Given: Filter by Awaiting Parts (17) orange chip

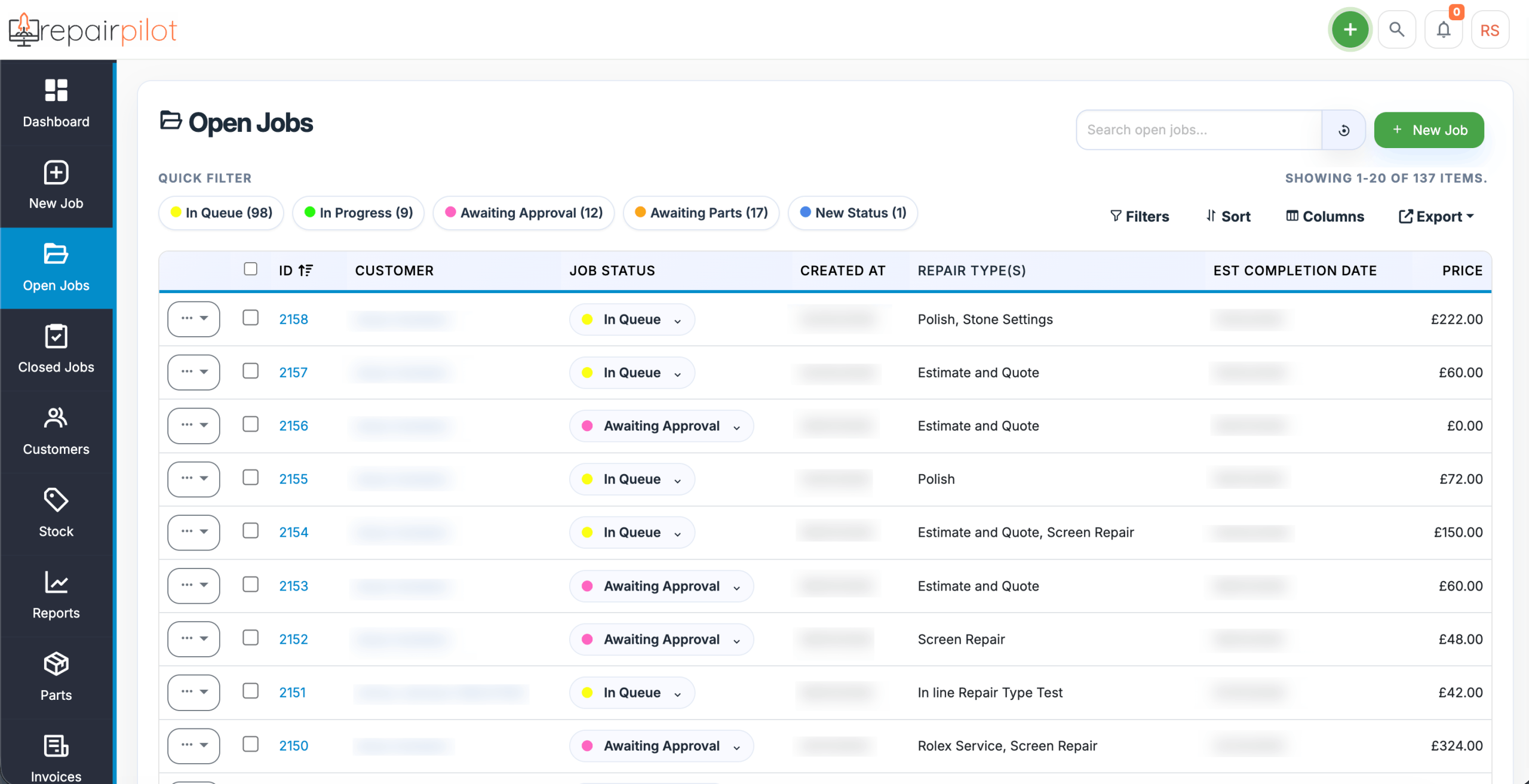Looking at the screenshot, I should coord(701,213).
